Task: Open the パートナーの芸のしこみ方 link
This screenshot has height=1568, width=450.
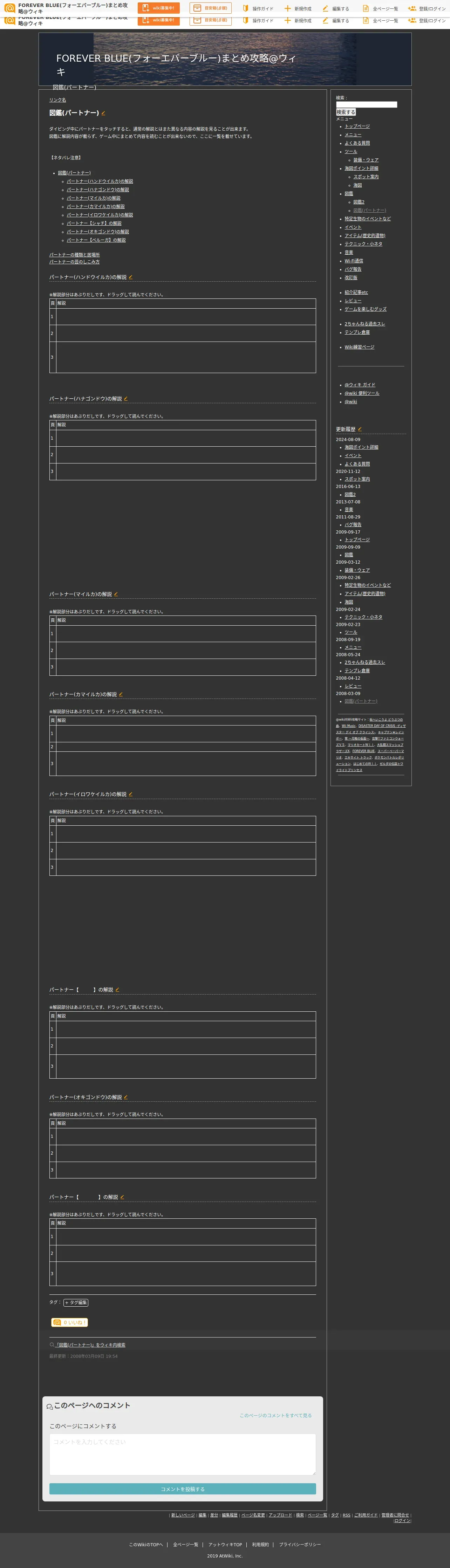Action: click(x=74, y=262)
